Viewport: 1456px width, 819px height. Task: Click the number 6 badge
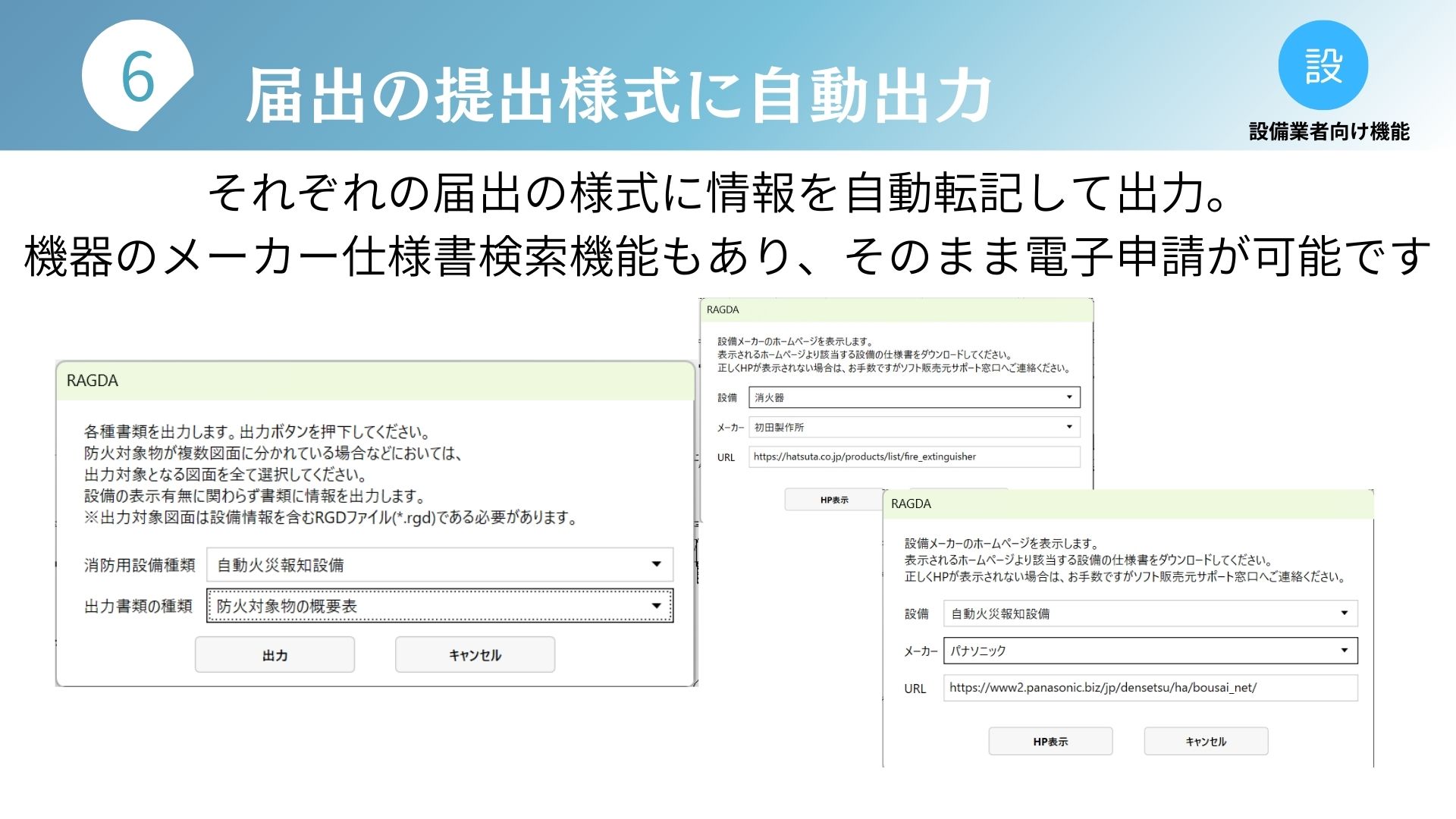click(137, 77)
